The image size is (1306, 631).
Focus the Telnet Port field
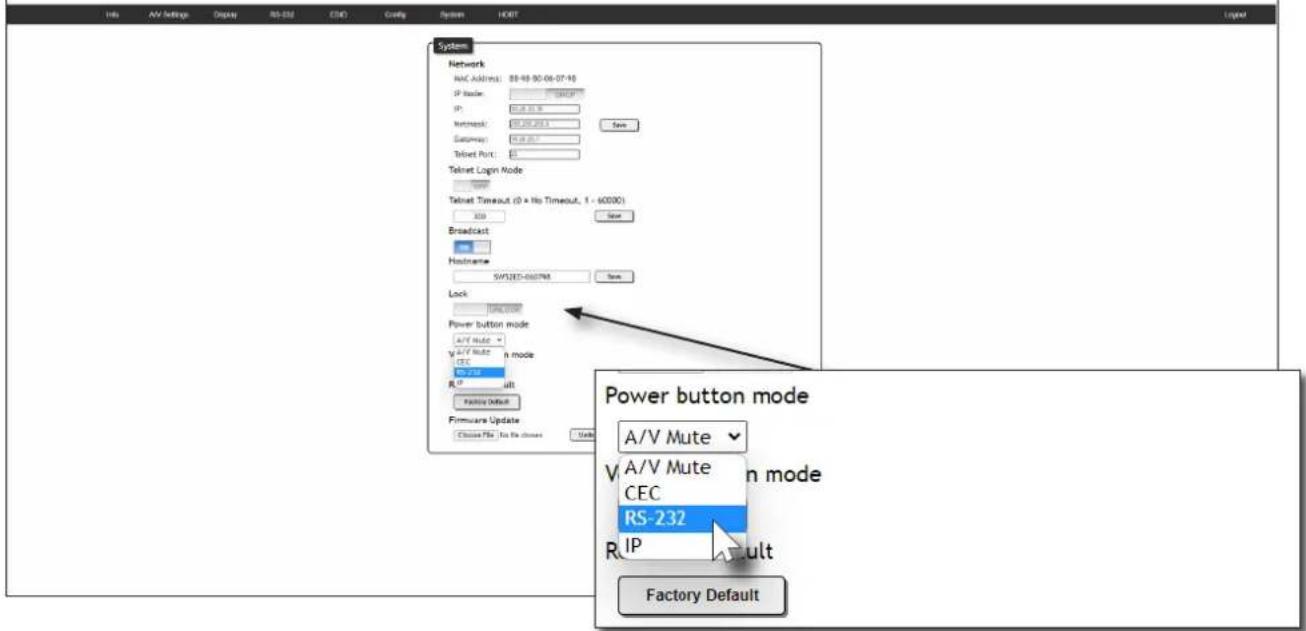(544, 155)
